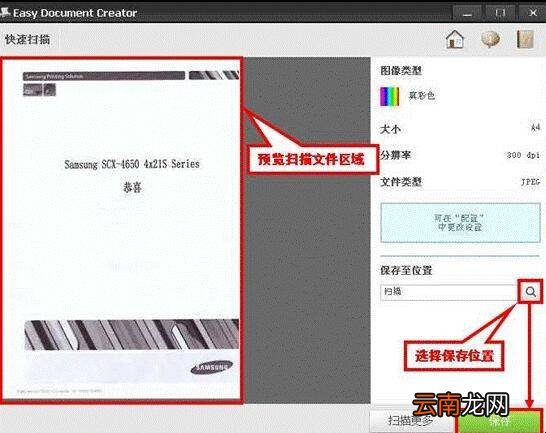
Task: Select the 300 dpi resolution value
Action: tap(523, 155)
